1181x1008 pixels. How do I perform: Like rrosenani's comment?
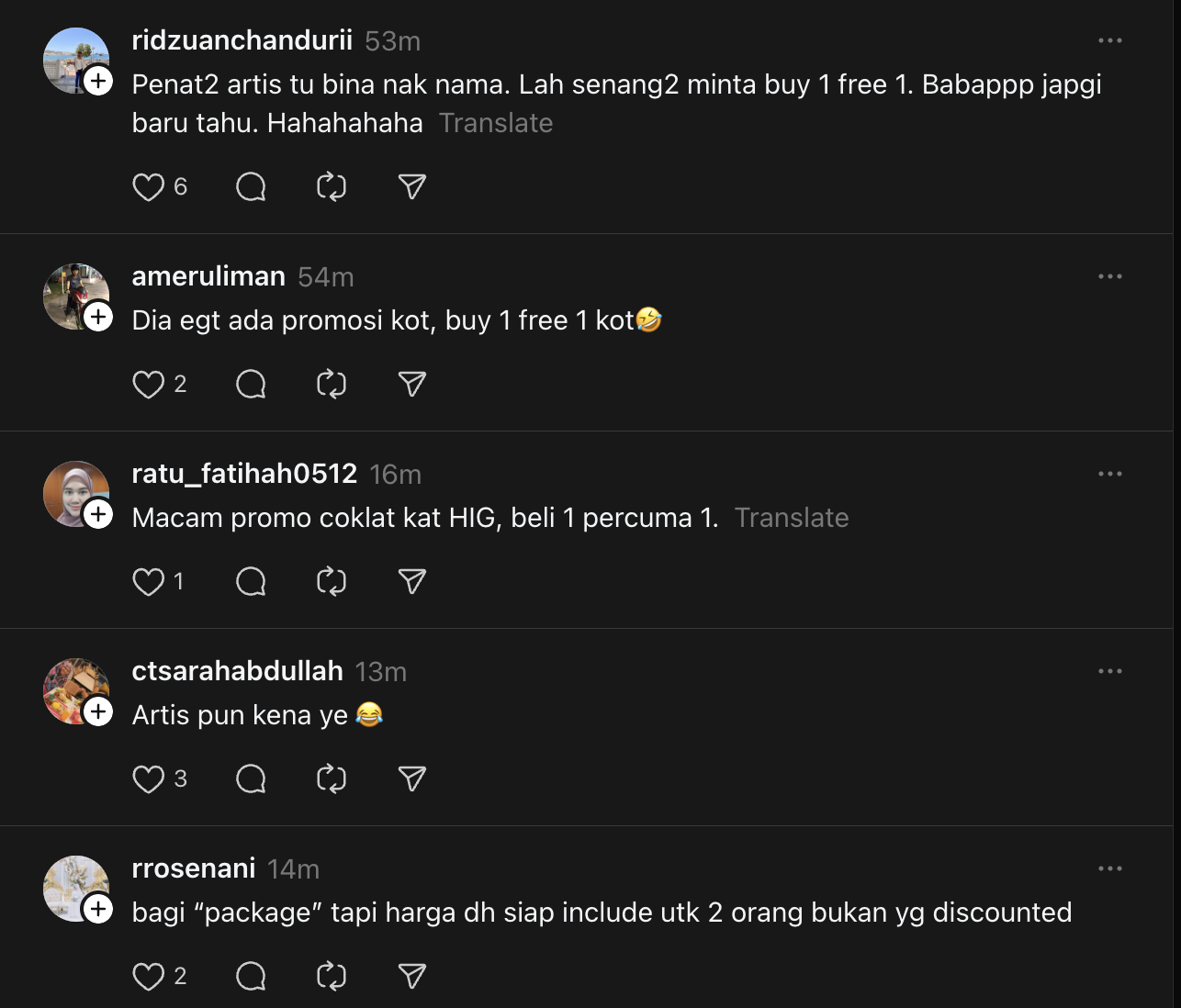[148, 977]
